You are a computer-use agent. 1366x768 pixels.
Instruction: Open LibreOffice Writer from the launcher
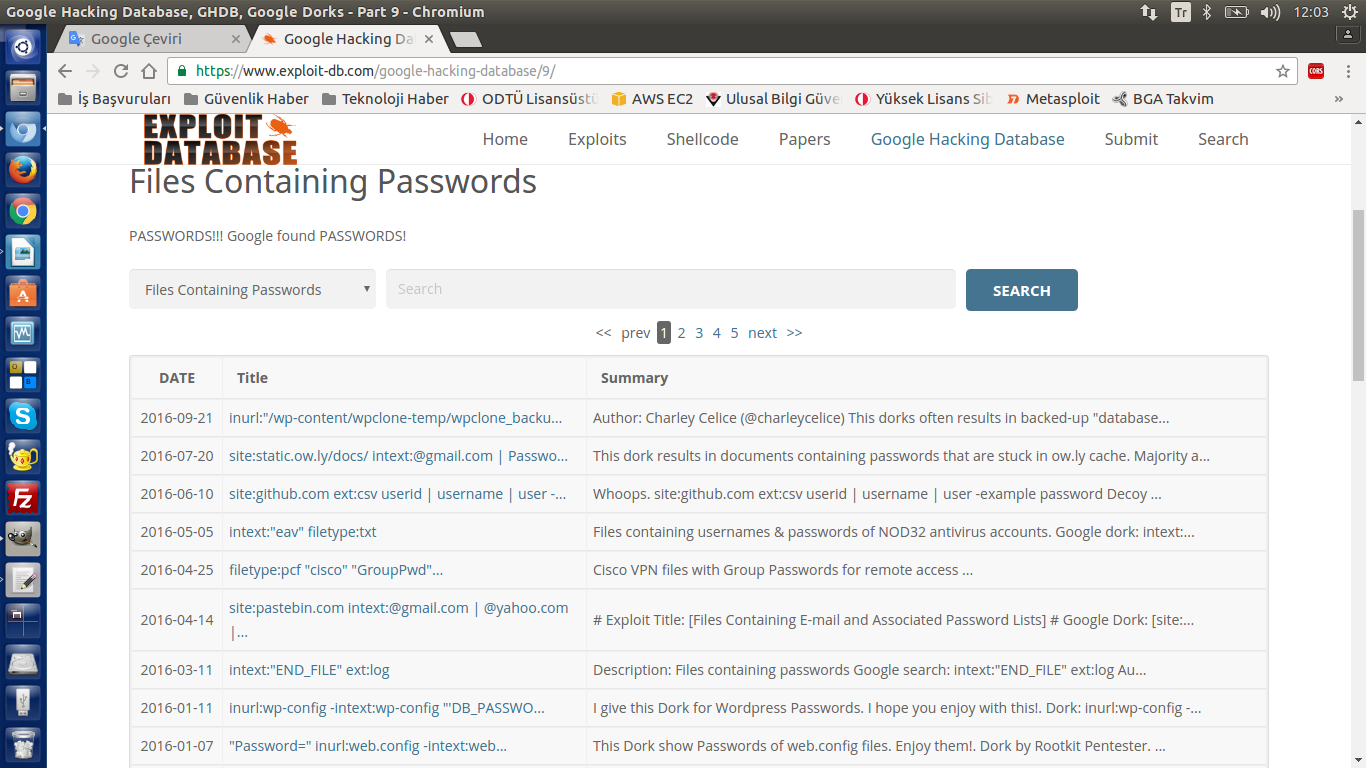click(23, 252)
